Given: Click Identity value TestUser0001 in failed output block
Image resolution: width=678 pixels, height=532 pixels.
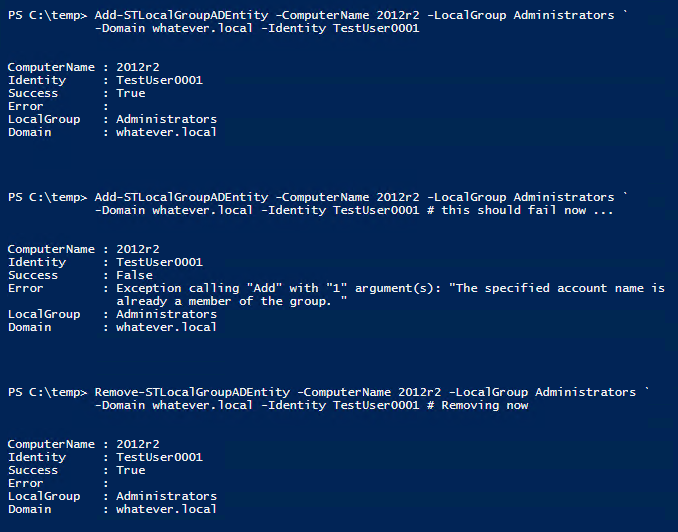Looking at the screenshot, I should (x=159, y=262).
